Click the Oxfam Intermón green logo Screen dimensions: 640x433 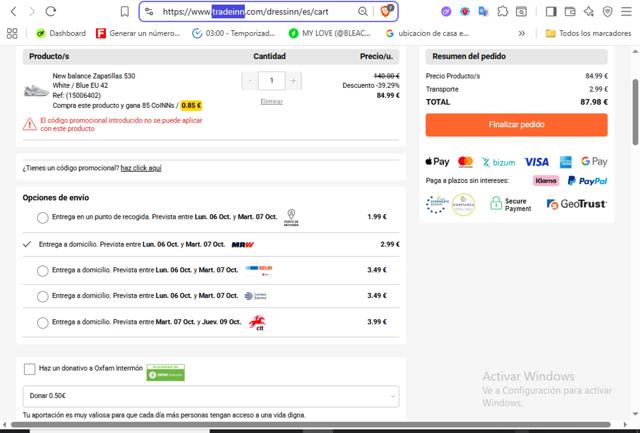tap(165, 372)
